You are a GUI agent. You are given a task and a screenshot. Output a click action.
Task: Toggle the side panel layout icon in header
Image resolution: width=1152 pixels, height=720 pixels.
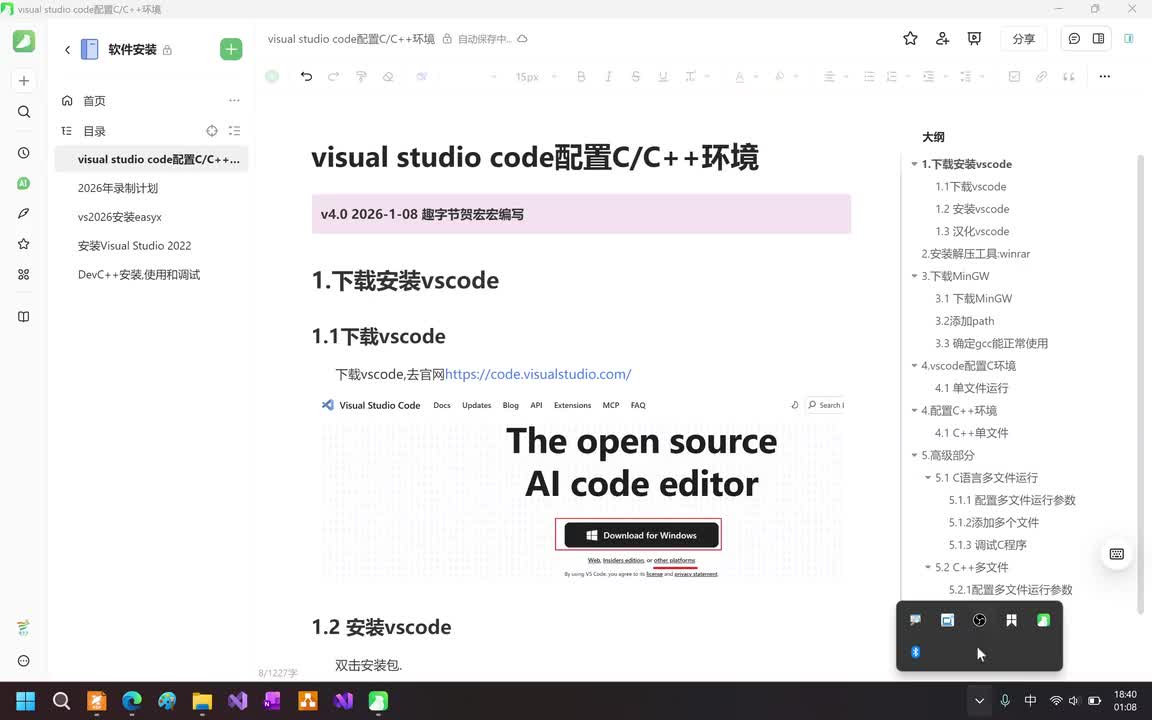click(1098, 39)
